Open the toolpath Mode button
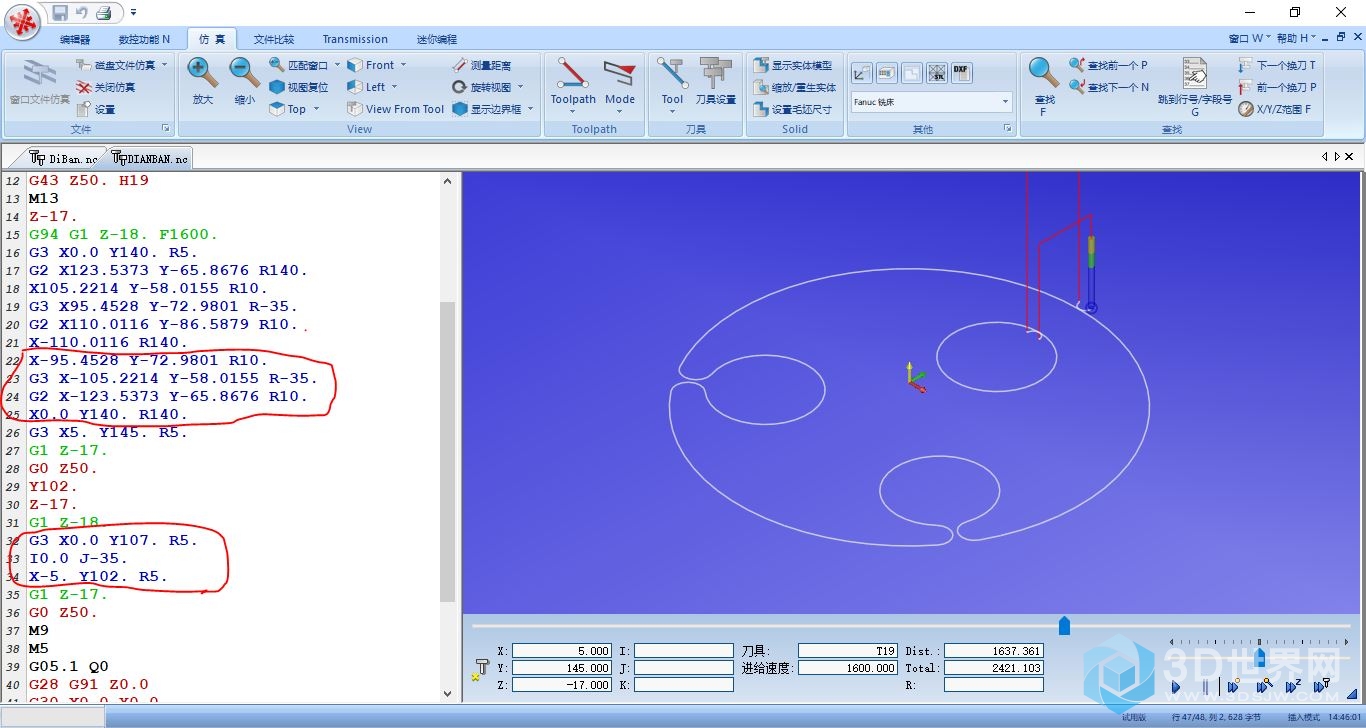Viewport: 1366px width, 728px height. (620, 85)
